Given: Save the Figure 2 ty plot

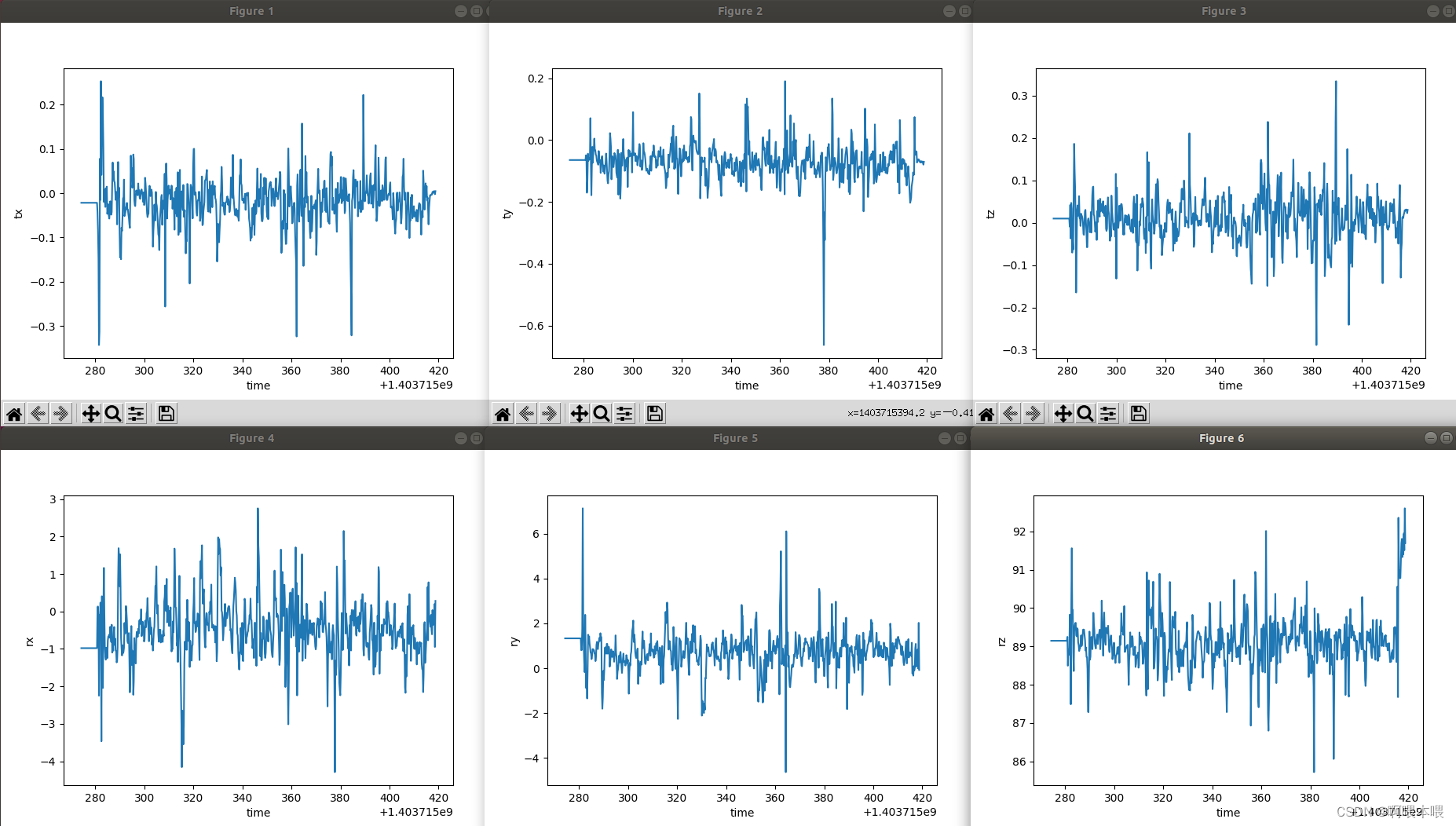Looking at the screenshot, I should [655, 414].
